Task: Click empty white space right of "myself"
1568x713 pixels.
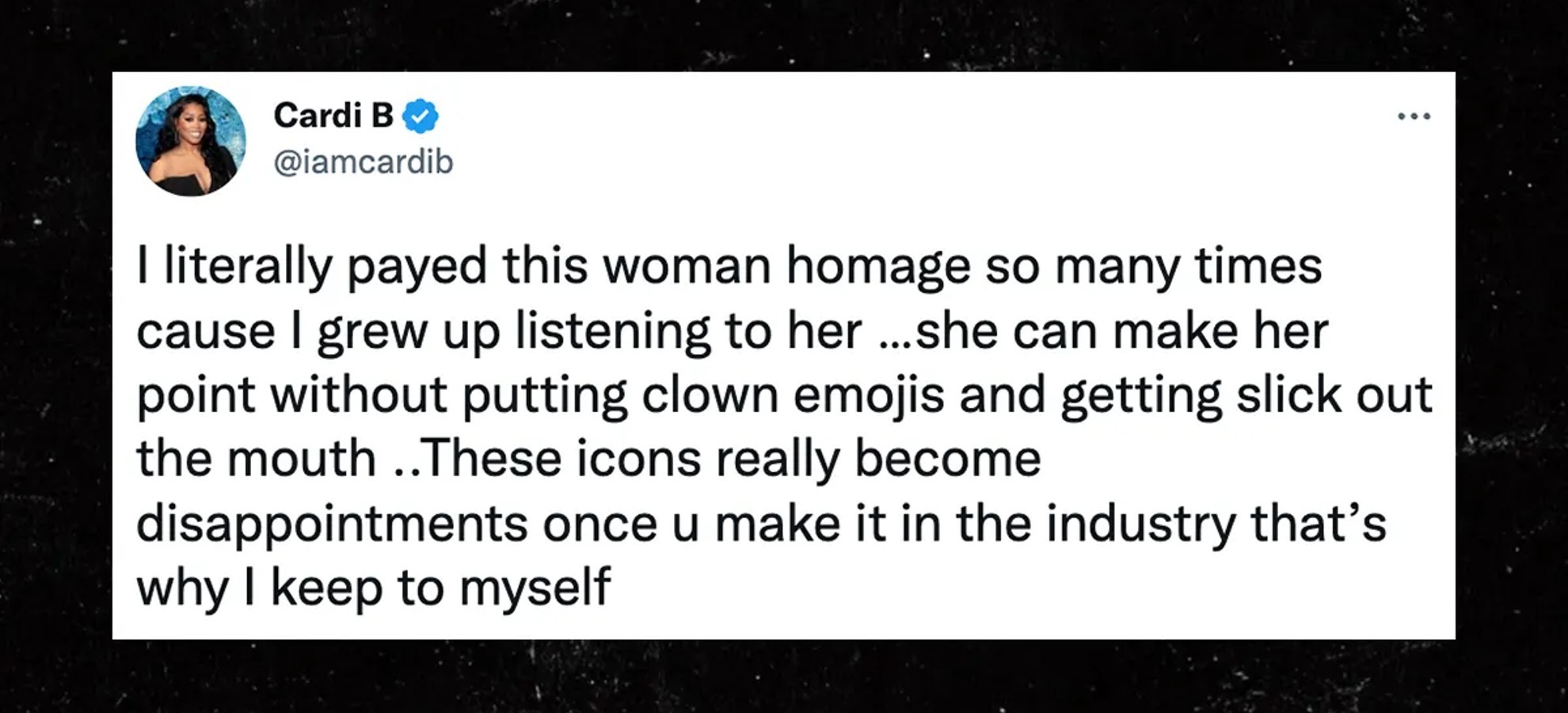Action: click(1029, 589)
